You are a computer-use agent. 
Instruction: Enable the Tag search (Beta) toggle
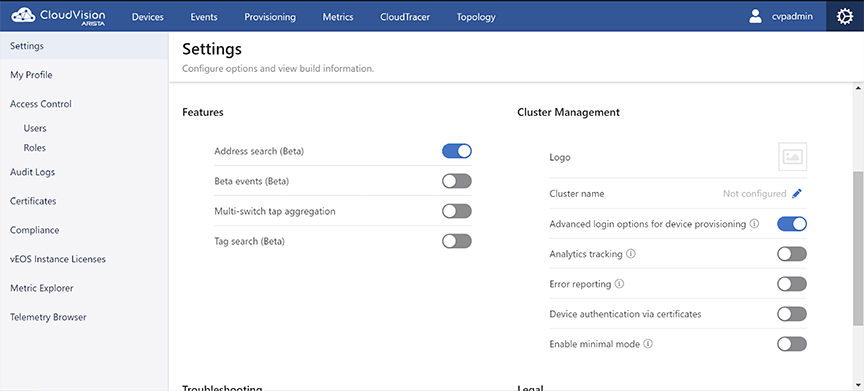pos(457,241)
